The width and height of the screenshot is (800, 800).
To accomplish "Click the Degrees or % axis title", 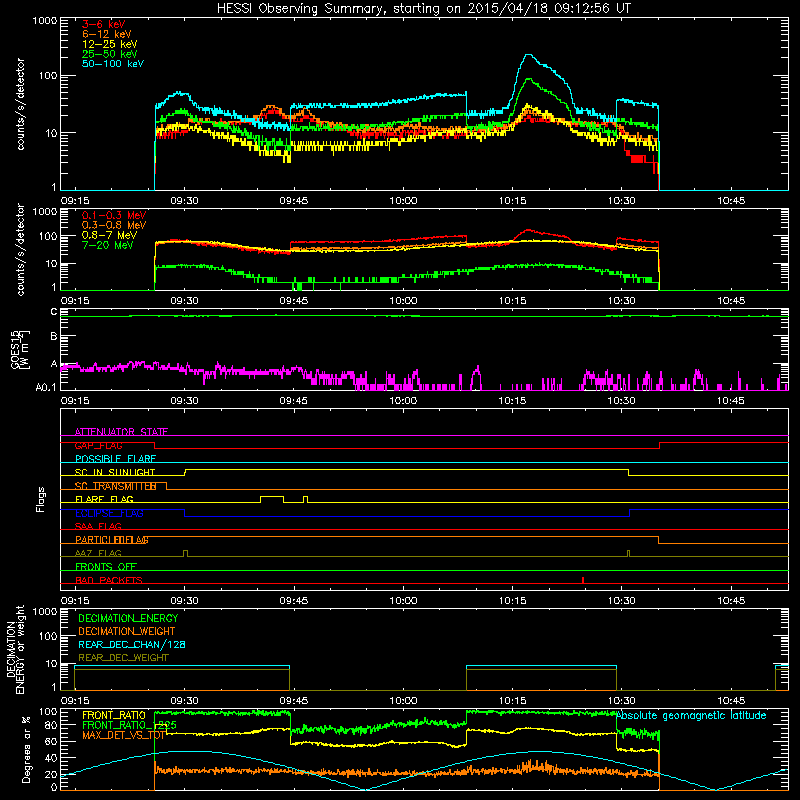I will pos(26,749).
